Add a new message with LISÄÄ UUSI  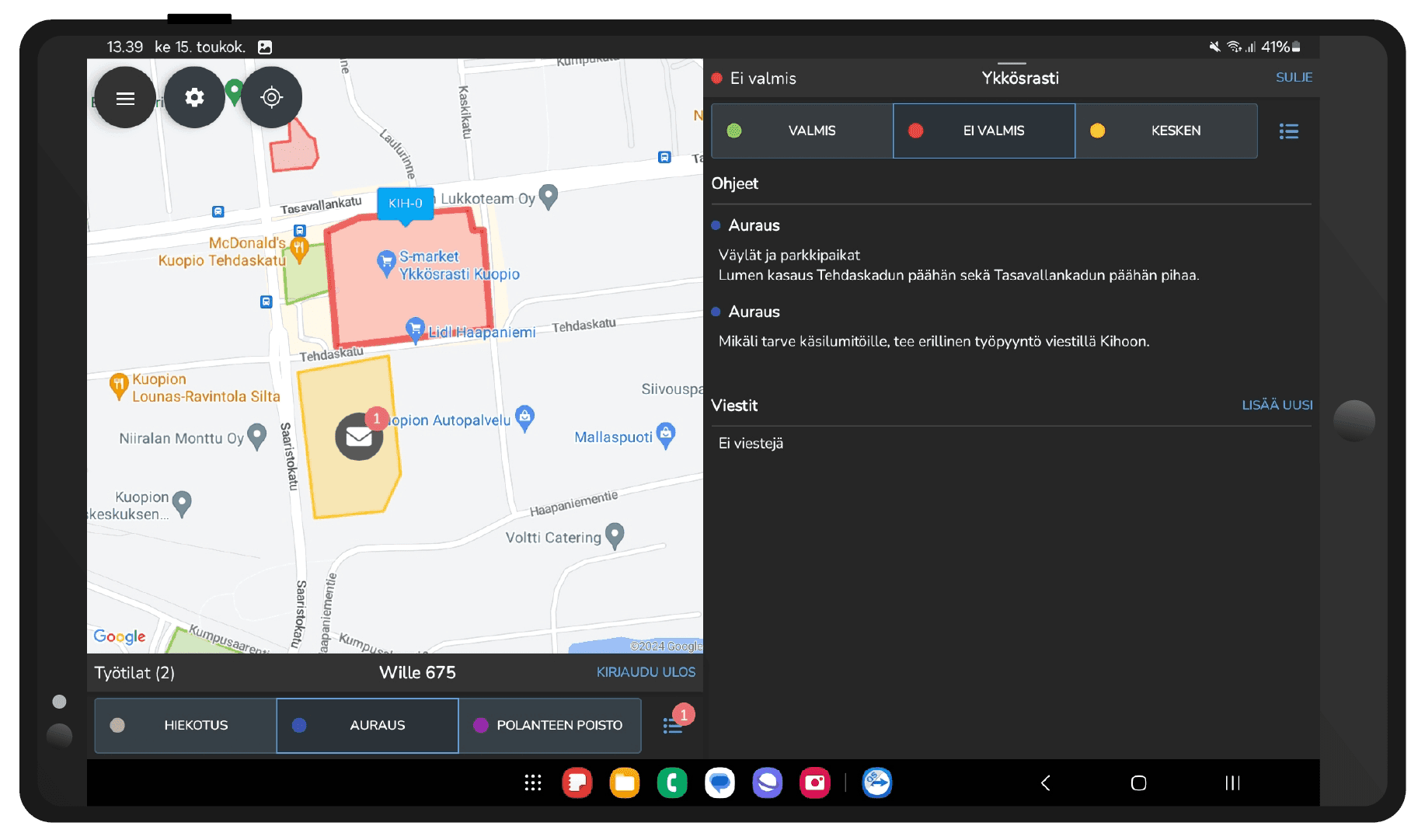[1277, 405]
